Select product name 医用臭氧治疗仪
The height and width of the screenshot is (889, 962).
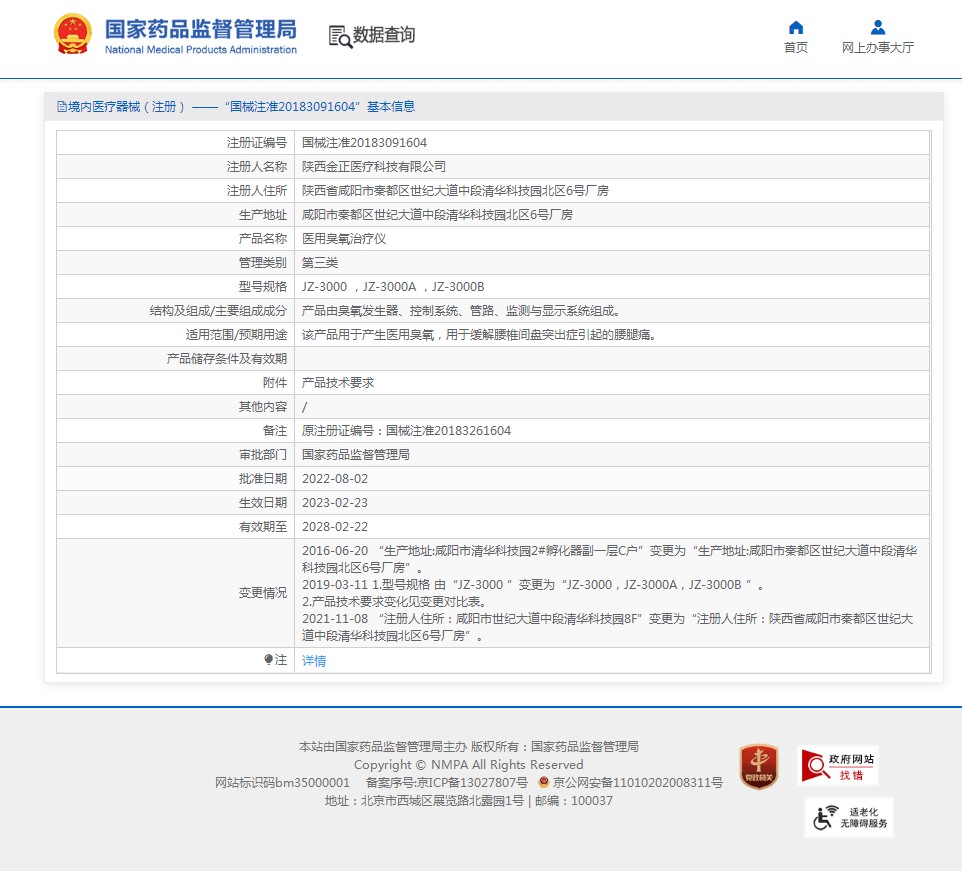click(x=344, y=239)
